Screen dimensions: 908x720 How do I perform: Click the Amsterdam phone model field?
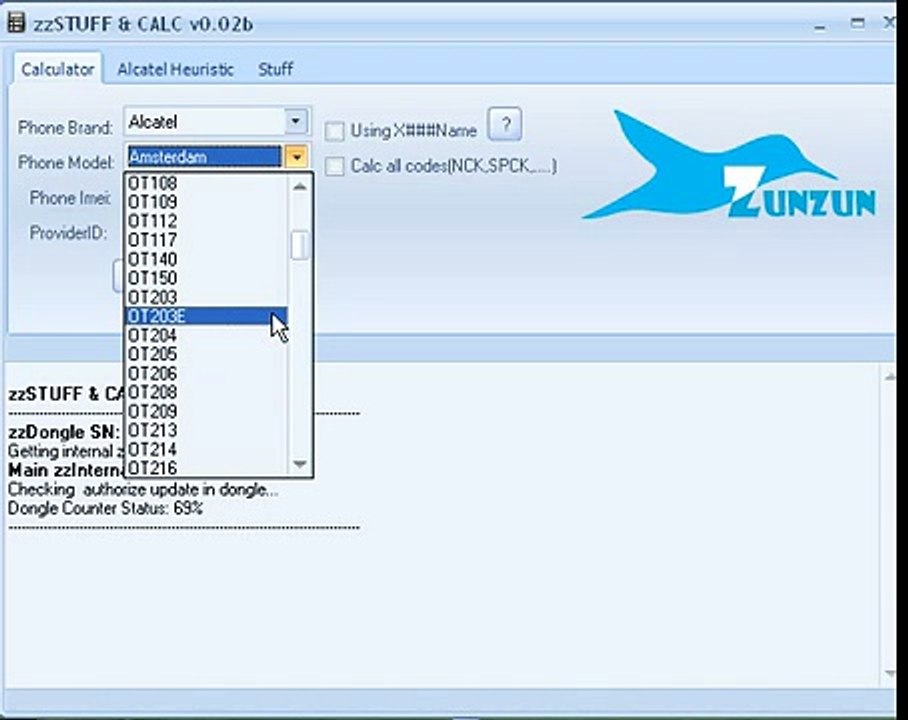205,157
